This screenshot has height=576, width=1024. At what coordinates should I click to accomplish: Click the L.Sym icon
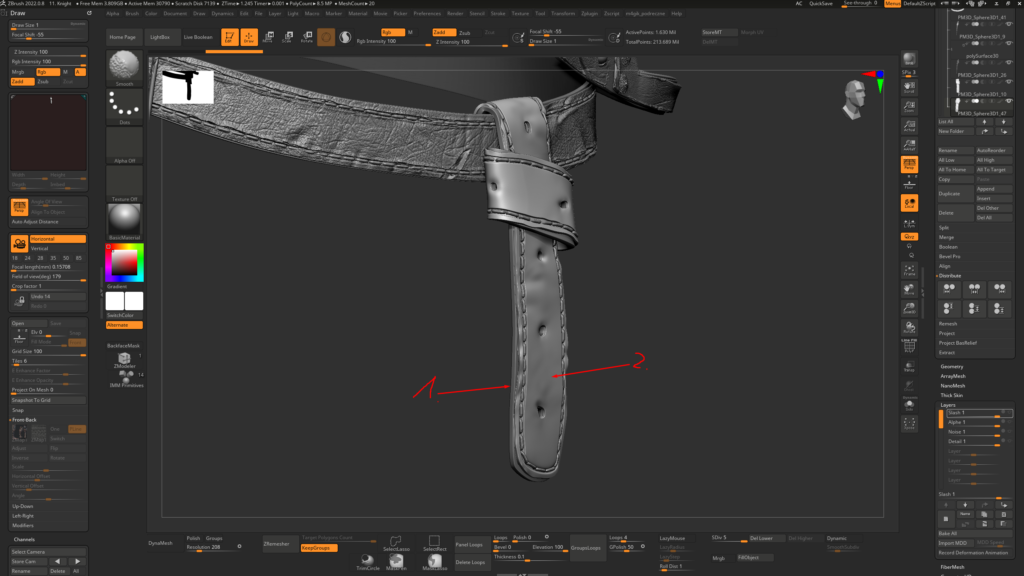click(909, 223)
